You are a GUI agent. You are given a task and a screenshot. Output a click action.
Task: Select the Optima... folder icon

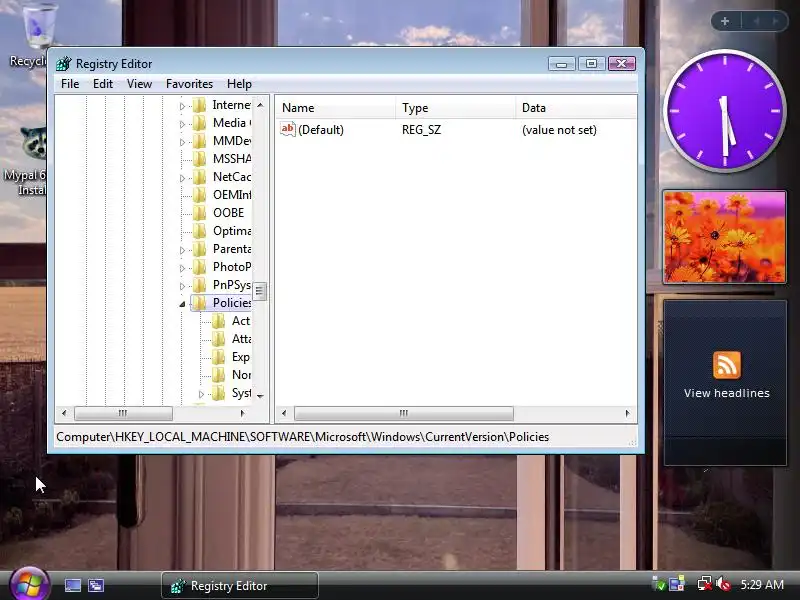[x=199, y=231]
